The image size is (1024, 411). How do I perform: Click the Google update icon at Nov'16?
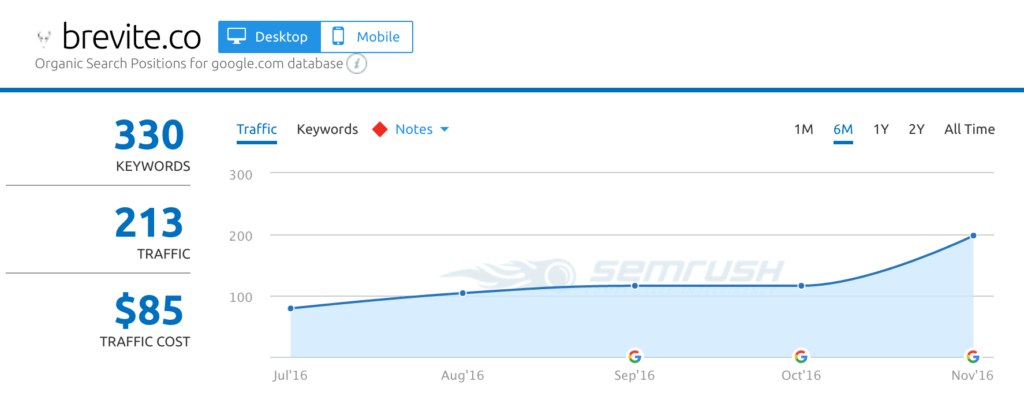point(973,356)
